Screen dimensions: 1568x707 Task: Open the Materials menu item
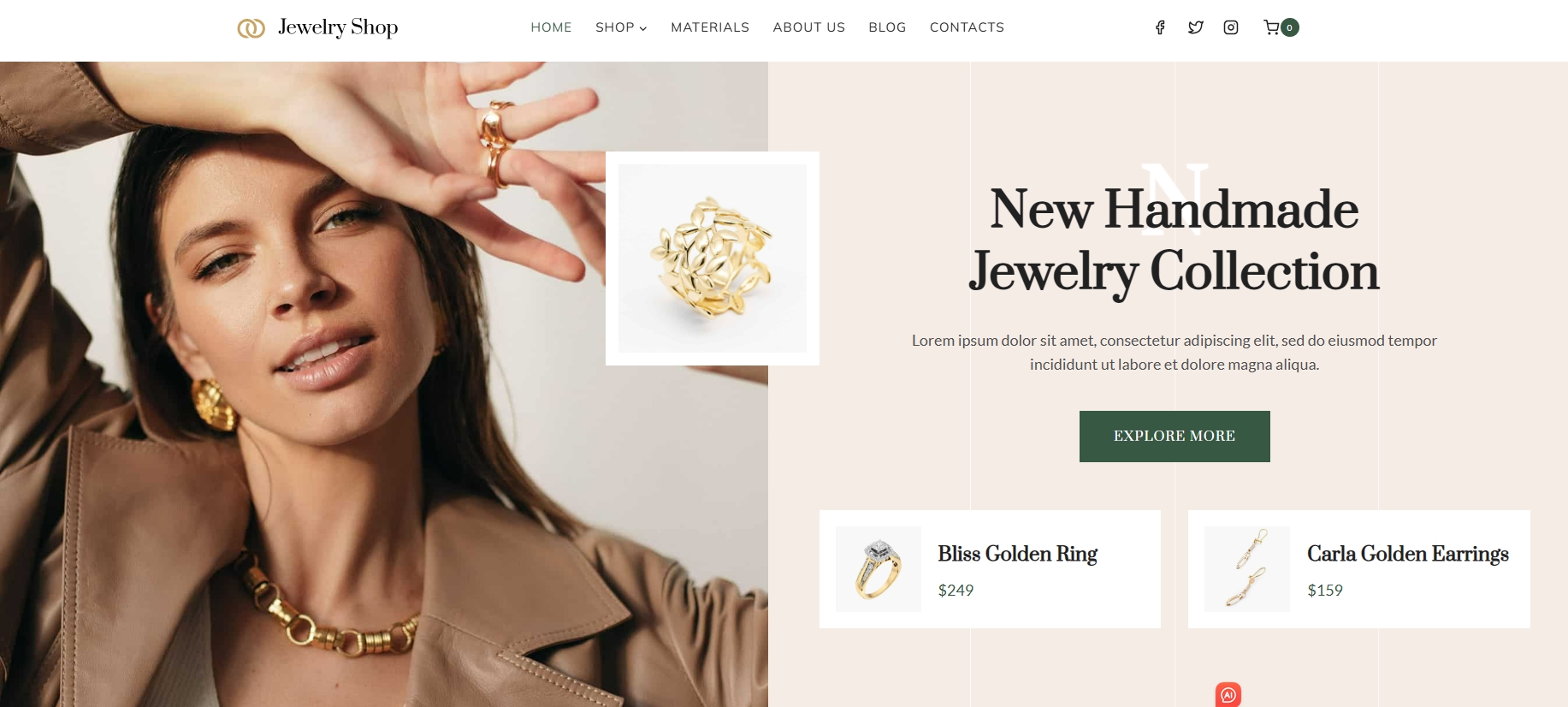coord(710,27)
